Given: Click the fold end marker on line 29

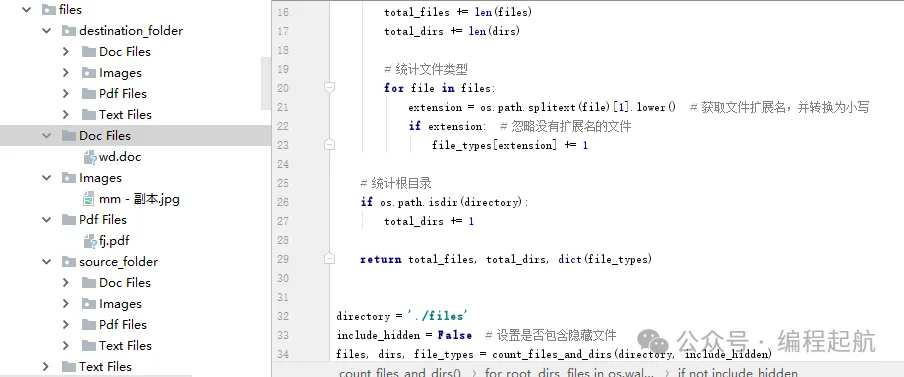Looking at the screenshot, I should [329, 259].
